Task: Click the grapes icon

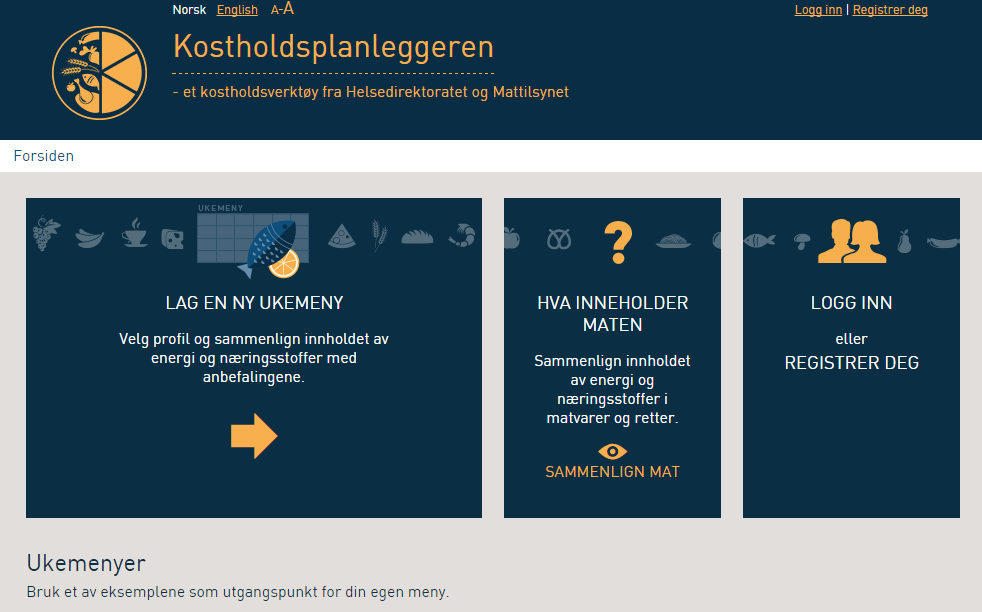Action: pos(46,234)
